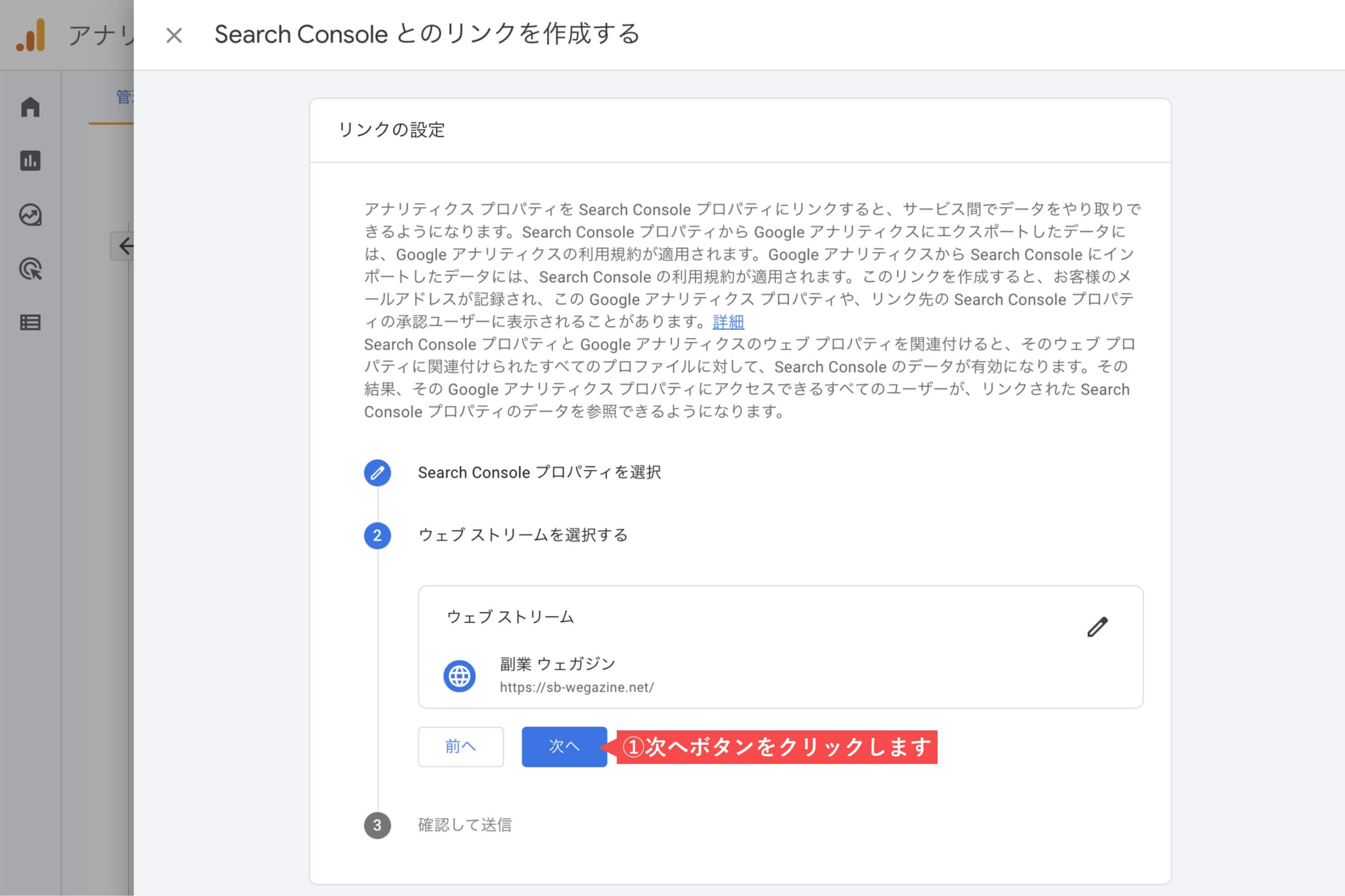The height and width of the screenshot is (896, 1345).
Task: Click the 前へ button
Action: tap(461, 746)
